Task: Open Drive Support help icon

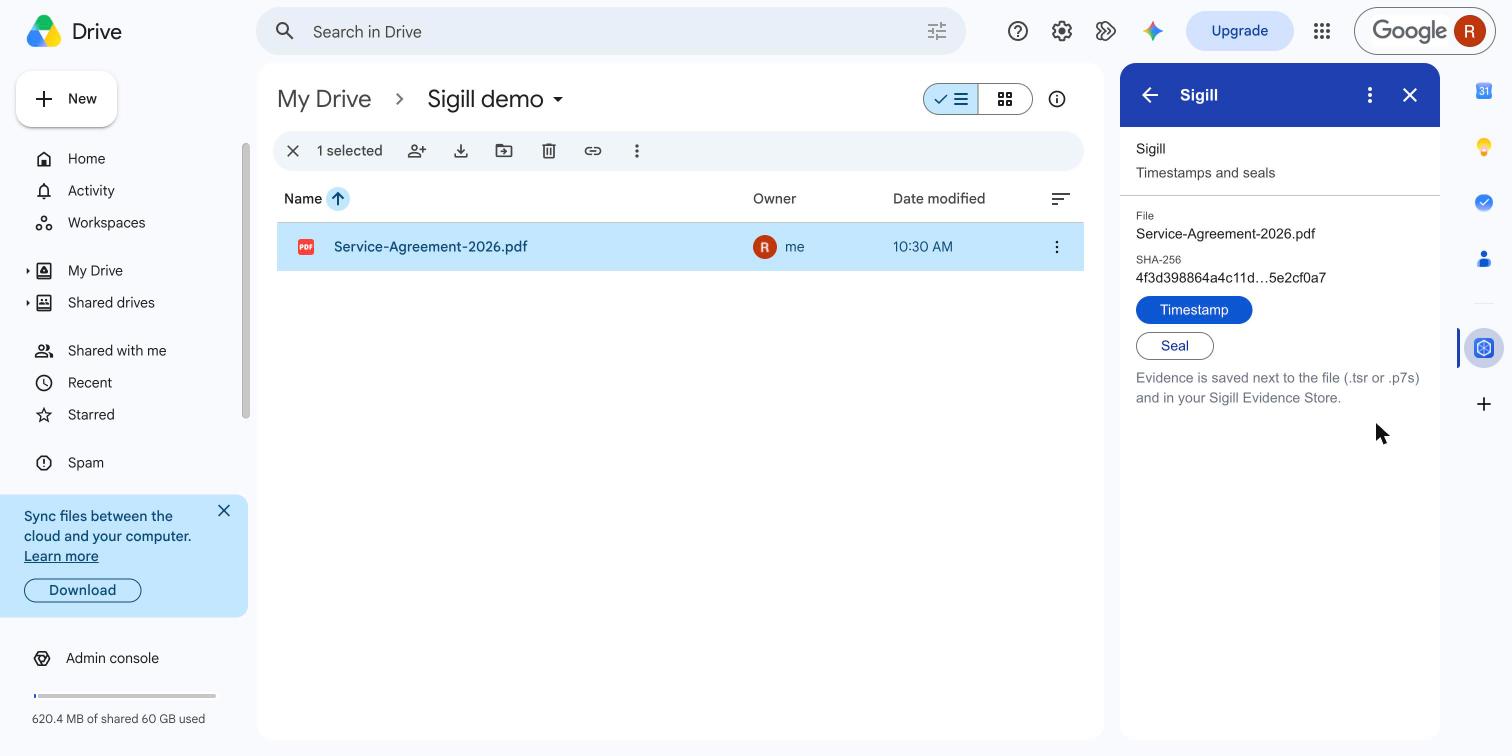Action: pos(1018,31)
